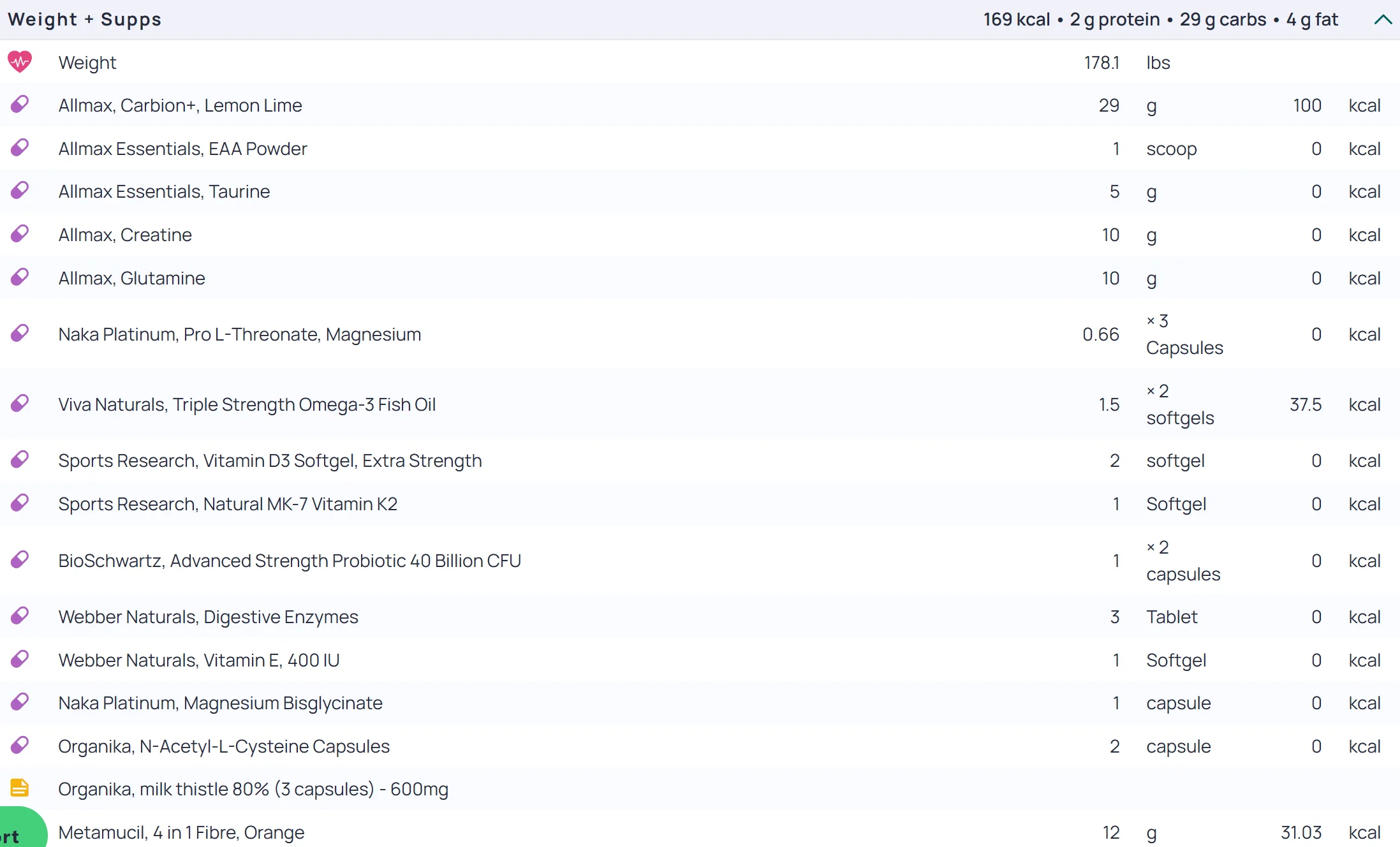Click the × 2 softgels serving unit
This screenshot has width=1400, height=847.
tap(1180, 404)
